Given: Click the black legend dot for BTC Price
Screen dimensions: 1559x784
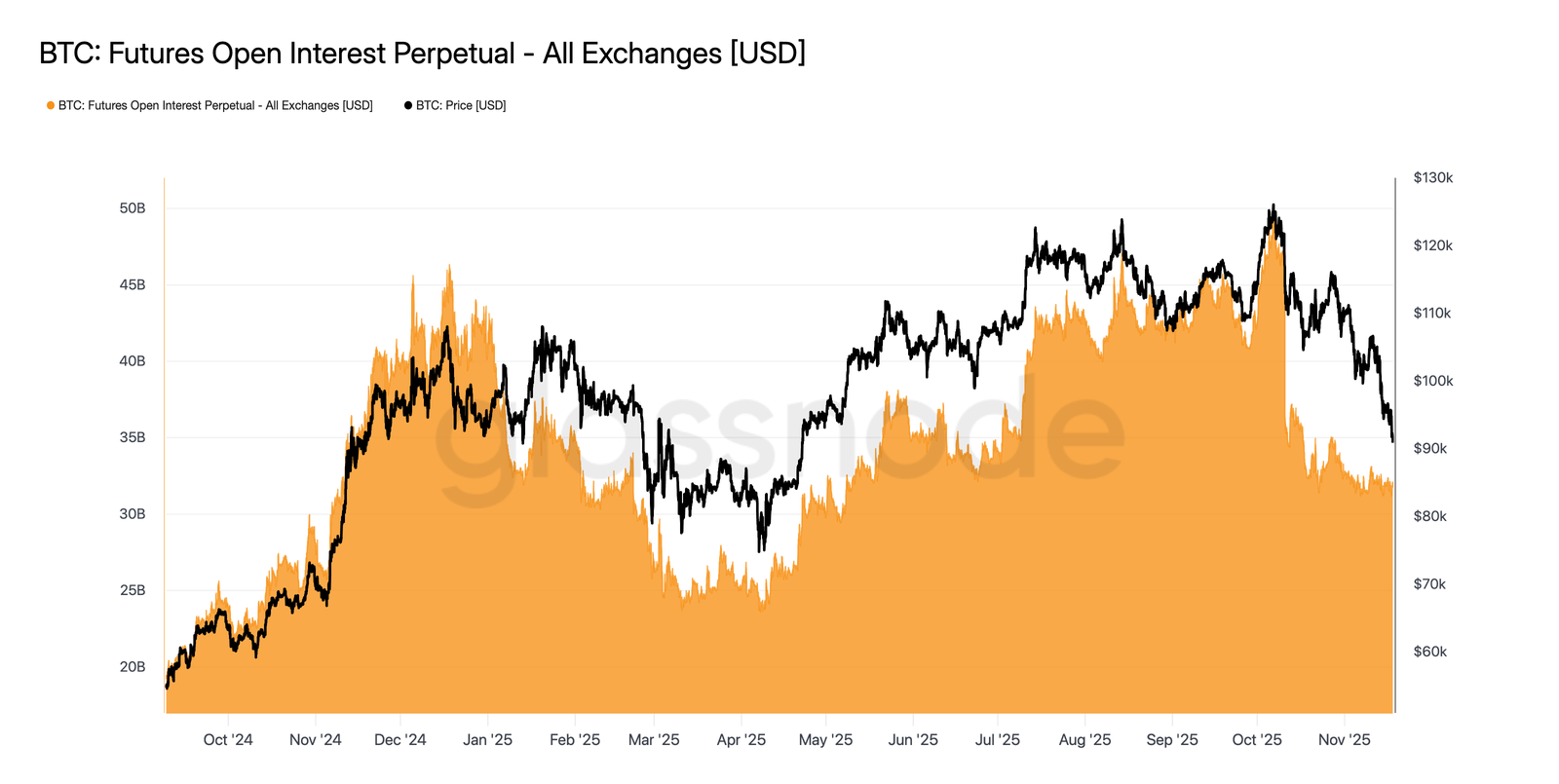Looking at the screenshot, I should (408, 105).
